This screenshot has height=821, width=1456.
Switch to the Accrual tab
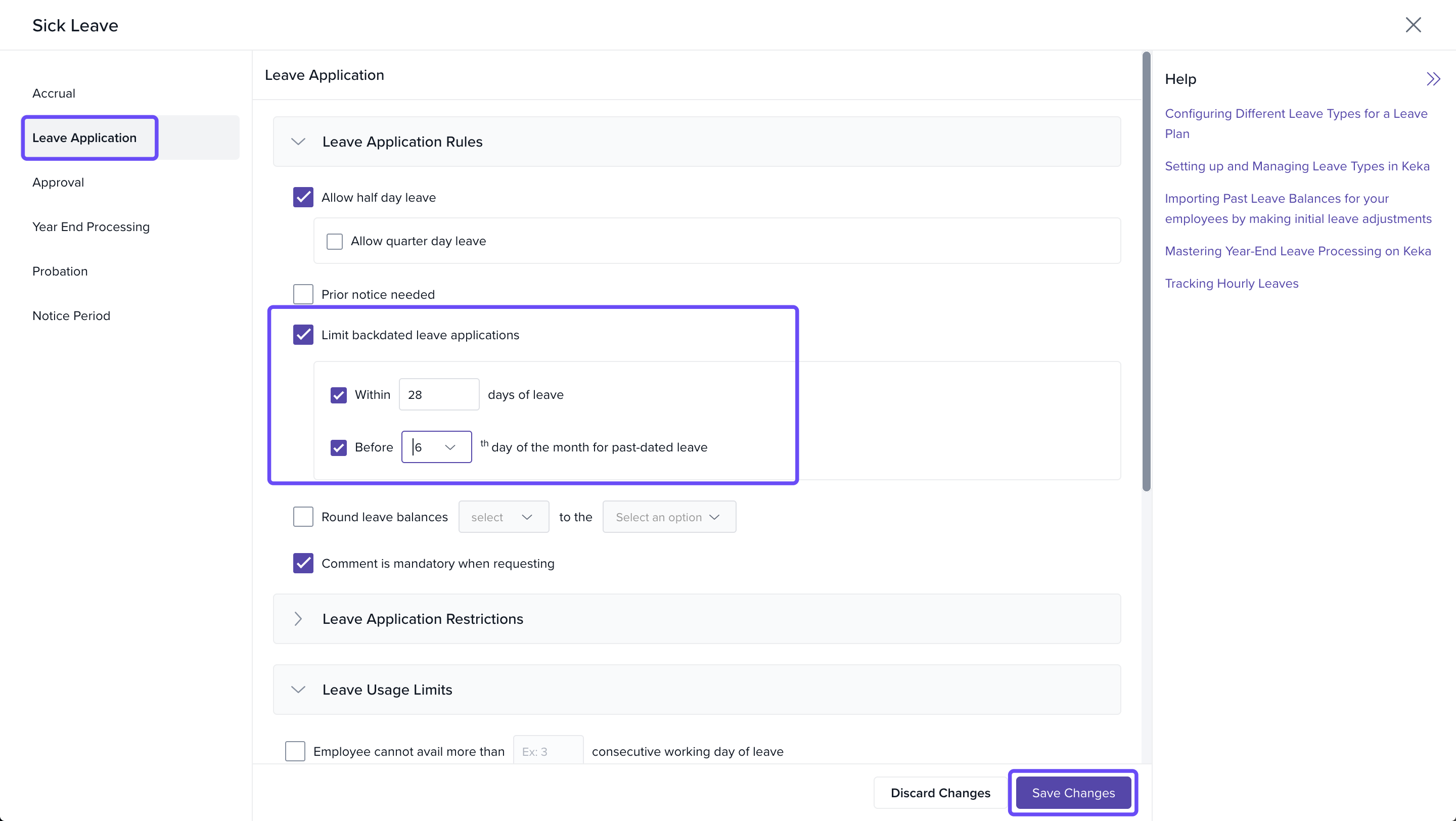(54, 93)
